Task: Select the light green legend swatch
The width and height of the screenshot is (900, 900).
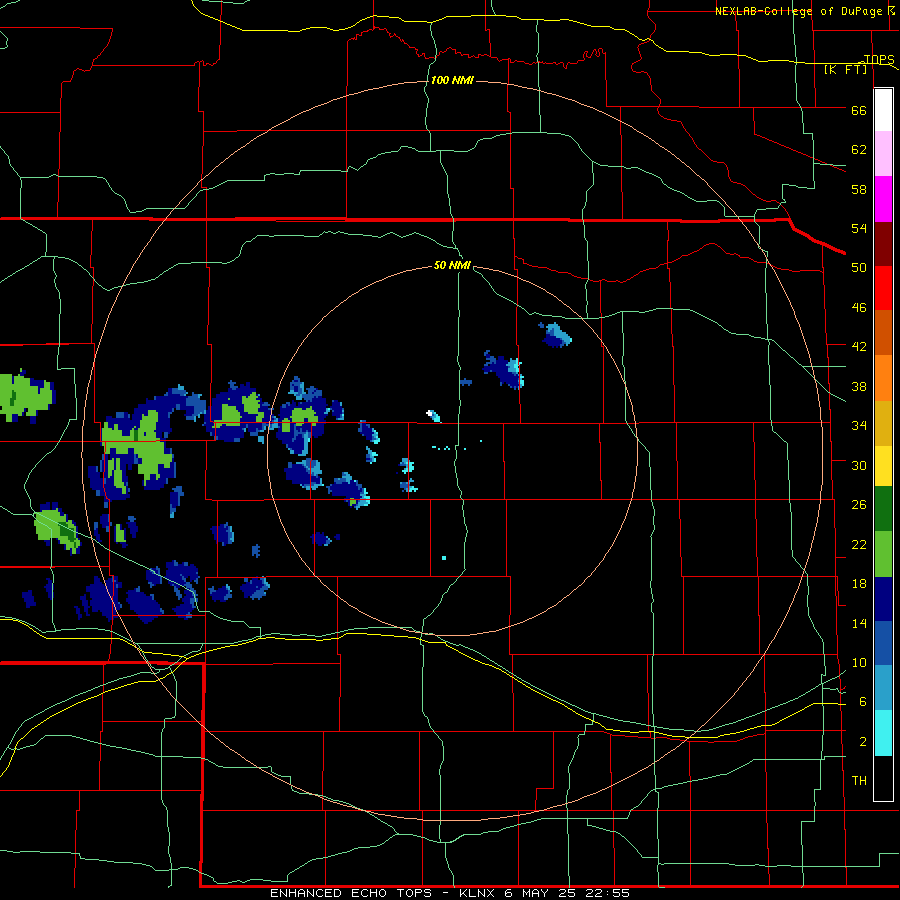Action: click(883, 554)
